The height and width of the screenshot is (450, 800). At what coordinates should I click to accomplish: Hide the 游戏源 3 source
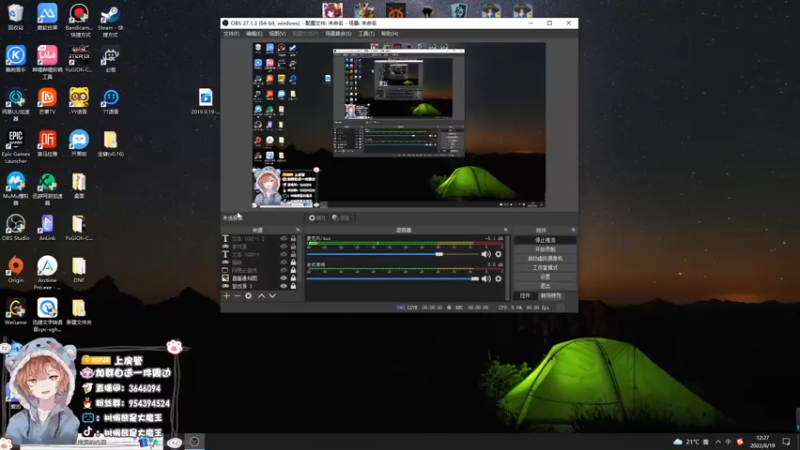pyautogui.click(x=284, y=286)
